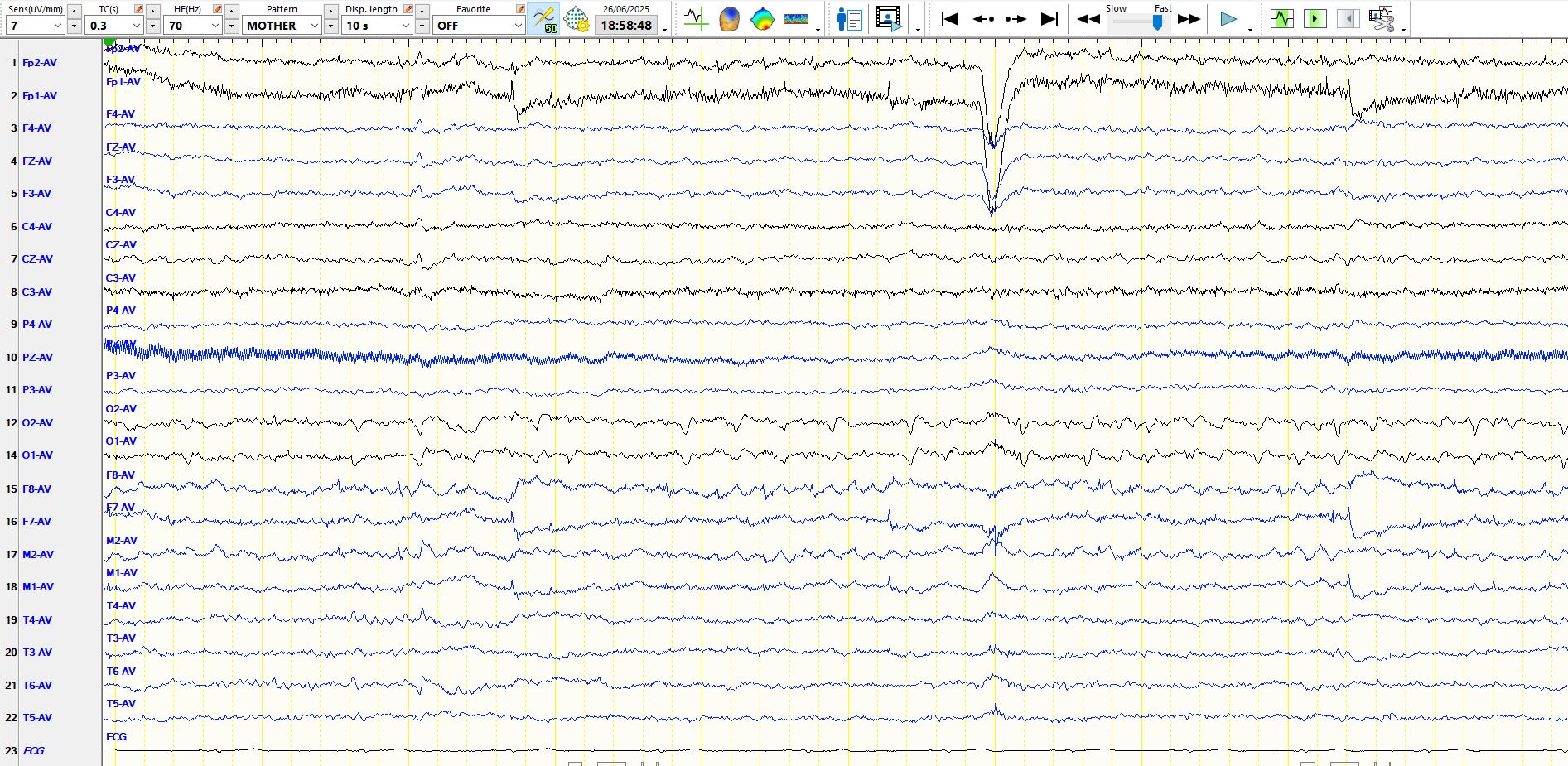Select channel 22 T5-AV in the channel list
Viewport: 1568px width, 766px height.
pyautogui.click(x=36, y=718)
